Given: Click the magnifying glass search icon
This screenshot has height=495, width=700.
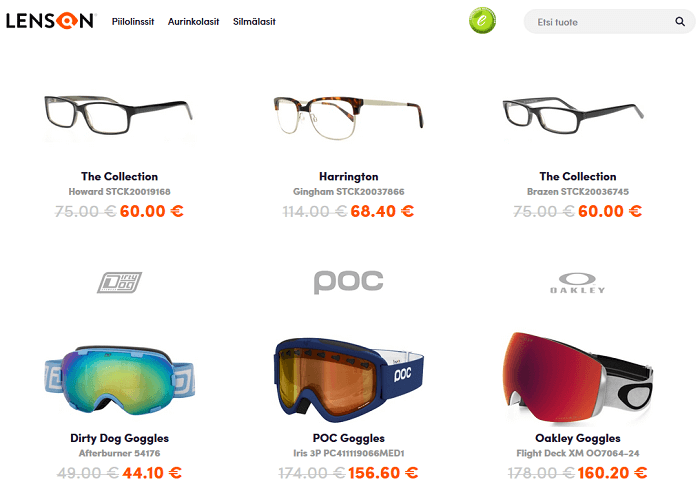Looking at the screenshot, I should click(x=680, y=21).
